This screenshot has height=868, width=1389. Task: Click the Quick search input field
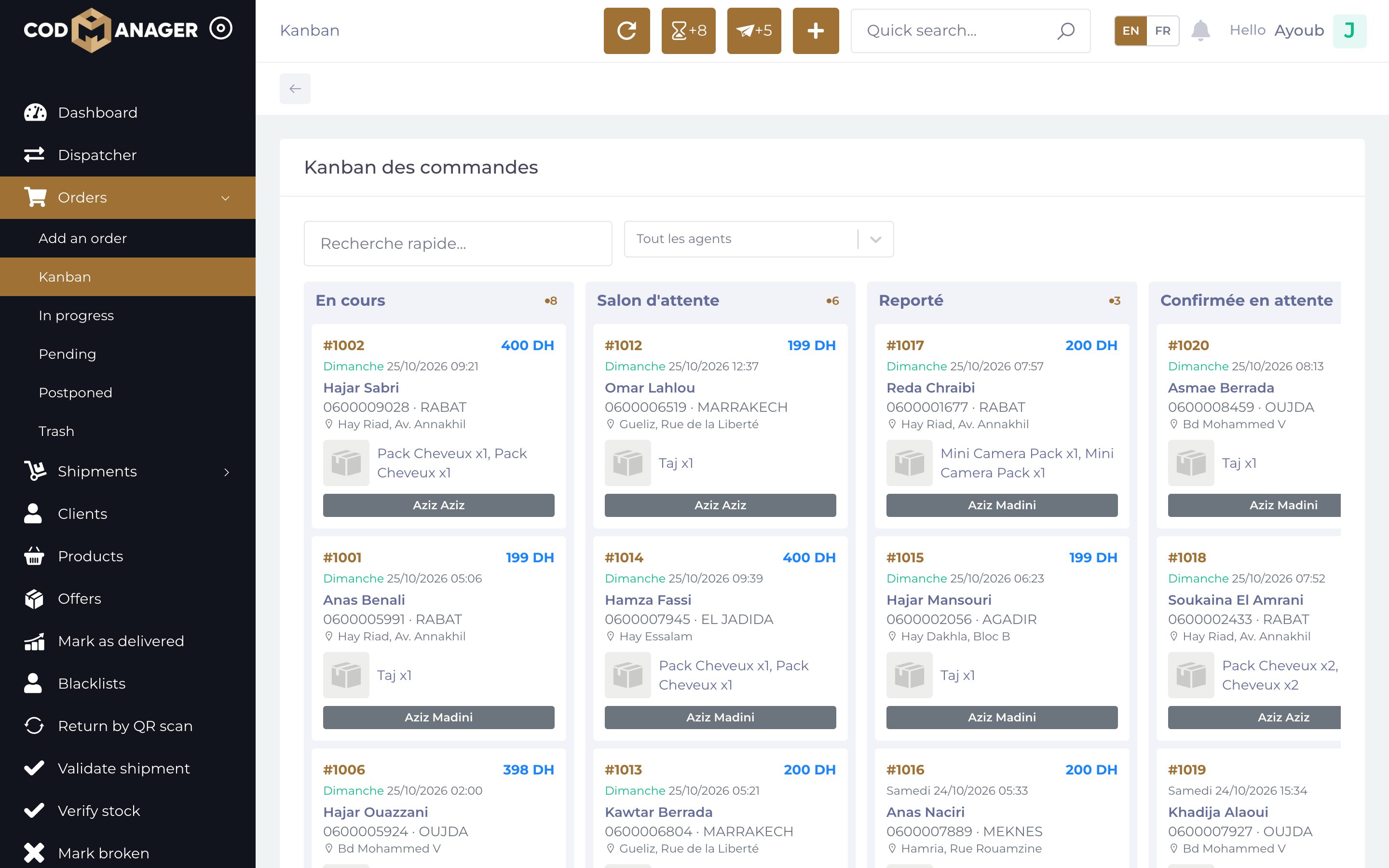(x=970, y=30)
